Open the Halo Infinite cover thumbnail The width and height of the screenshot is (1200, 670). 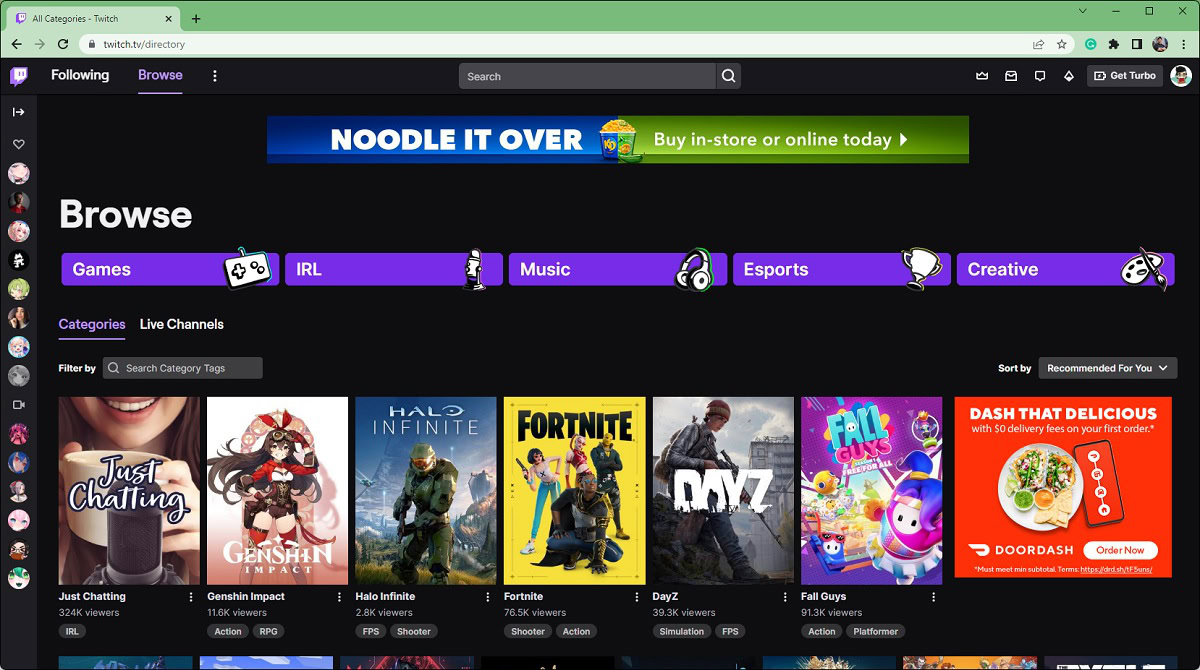click(426, 490)
